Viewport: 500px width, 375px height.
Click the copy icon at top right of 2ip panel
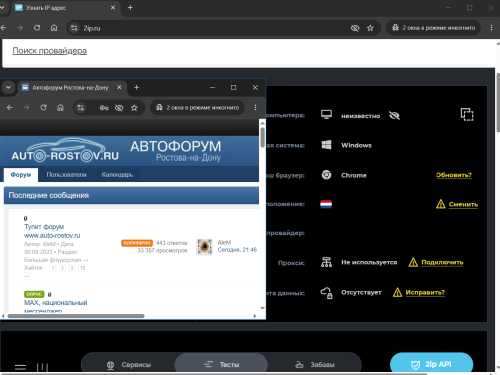[467, 114]
